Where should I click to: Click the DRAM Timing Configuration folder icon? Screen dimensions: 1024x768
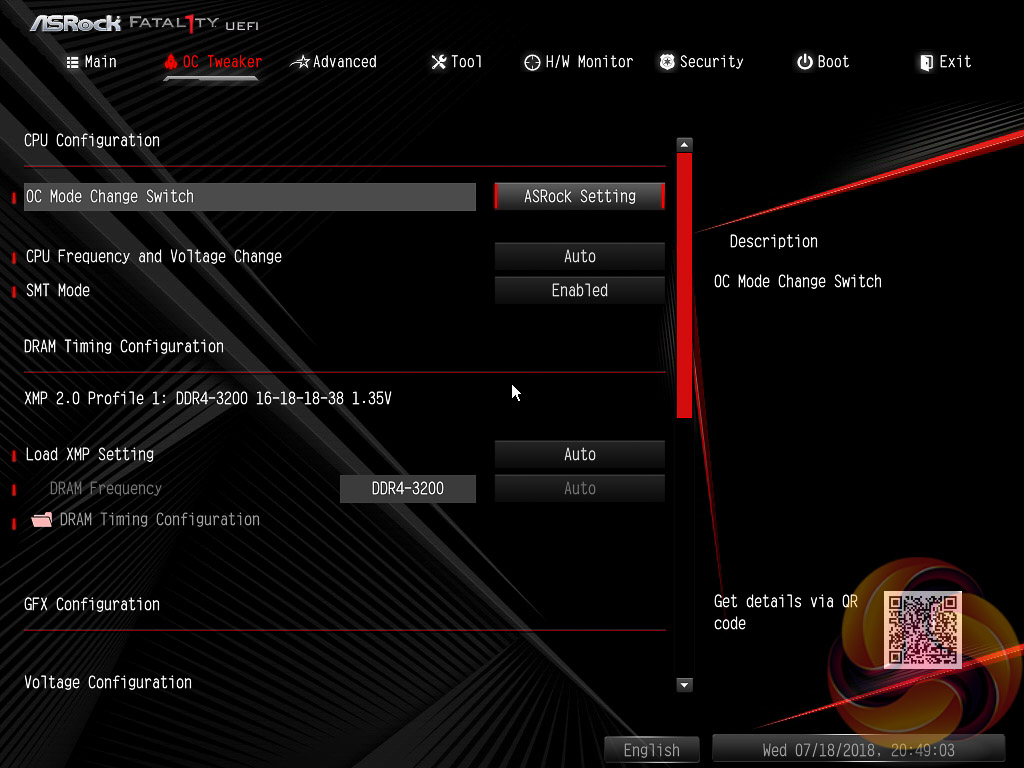[42, 520]
